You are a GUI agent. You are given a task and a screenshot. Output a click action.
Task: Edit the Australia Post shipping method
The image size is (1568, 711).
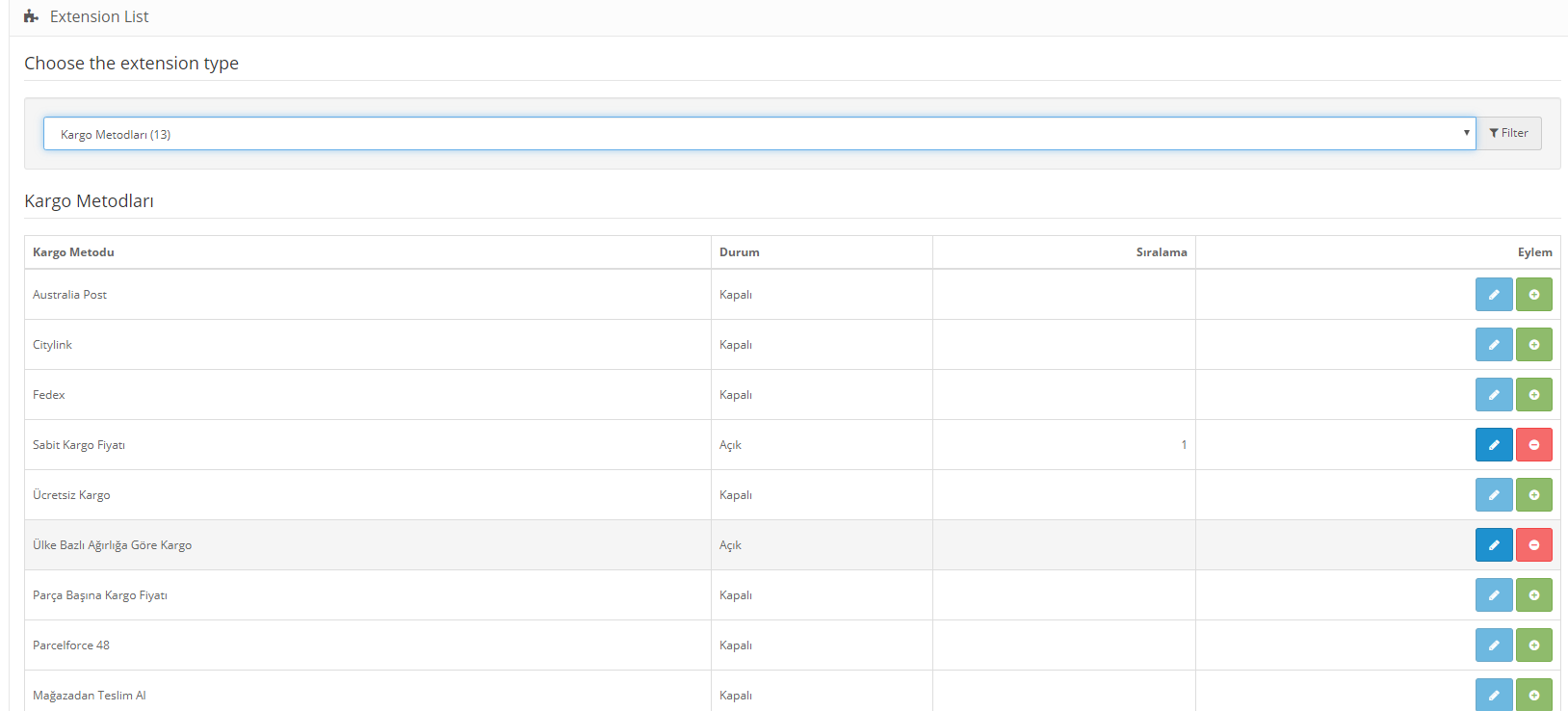click(x=1494, y=295)
